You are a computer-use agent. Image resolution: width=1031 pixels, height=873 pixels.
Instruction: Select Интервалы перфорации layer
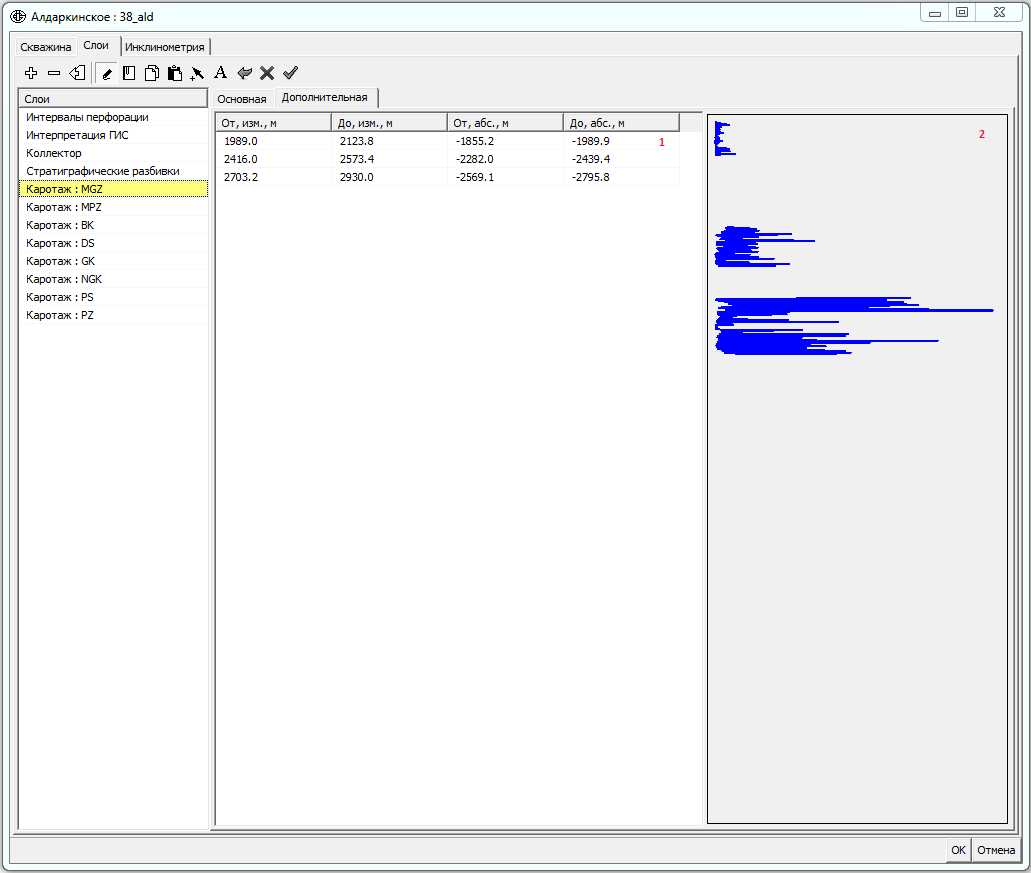pyautogui.click(x=113, y=117)
